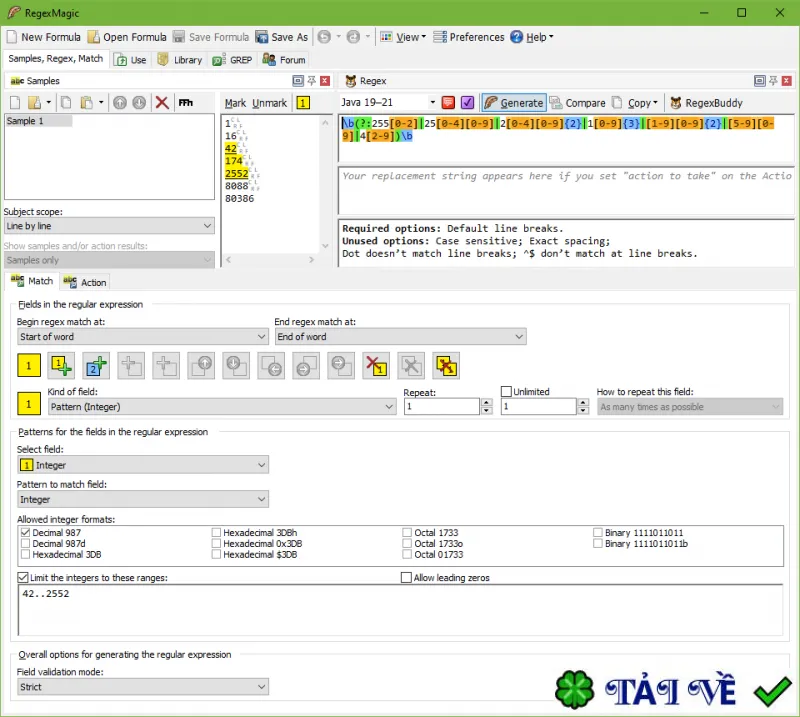Check Binary 111011011 option
The image size is (800, 717).
tap(598, 532)
